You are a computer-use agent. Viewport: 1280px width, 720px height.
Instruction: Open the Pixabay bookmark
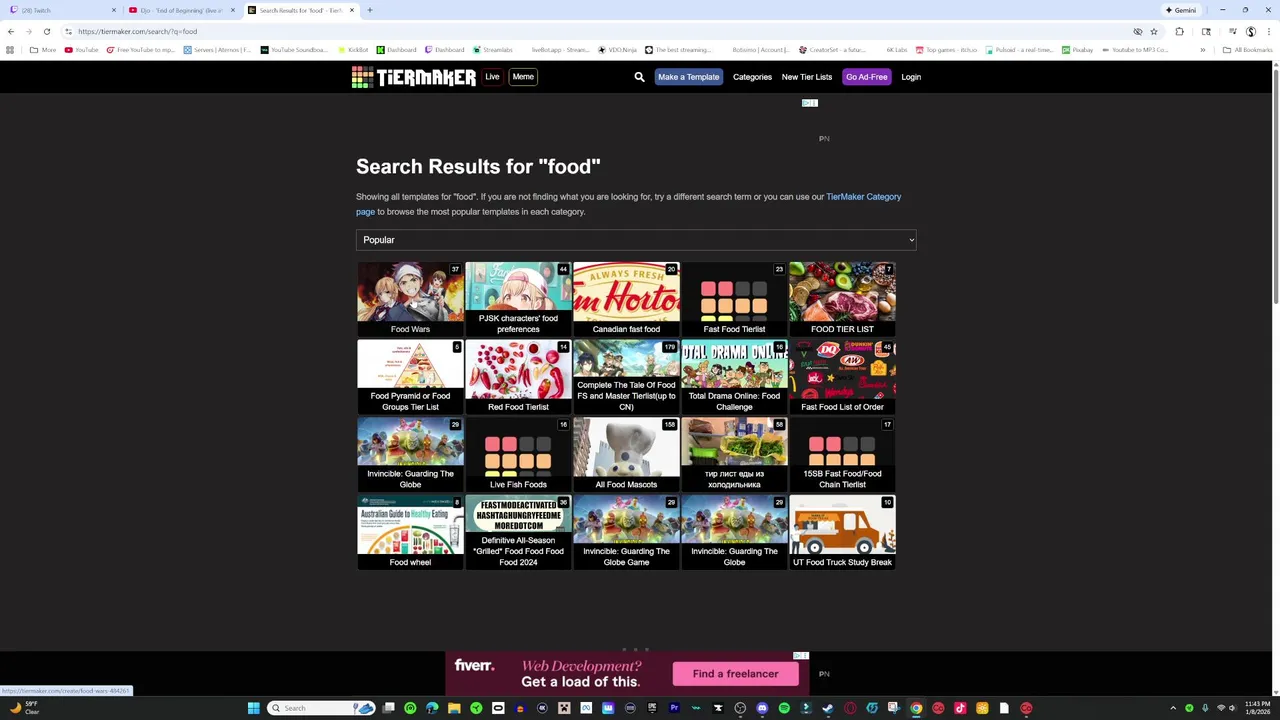point(1078,50)
